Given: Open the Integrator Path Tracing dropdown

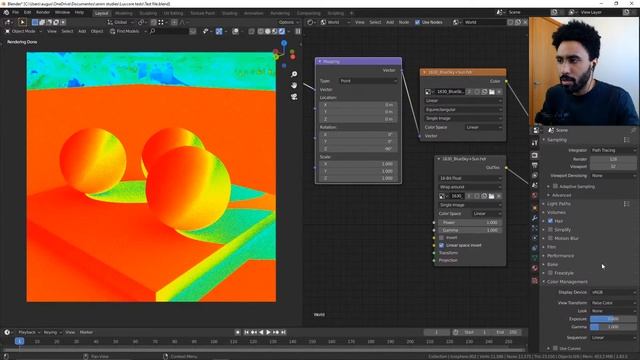Looking at the screenshot, I should pos(613,150).
